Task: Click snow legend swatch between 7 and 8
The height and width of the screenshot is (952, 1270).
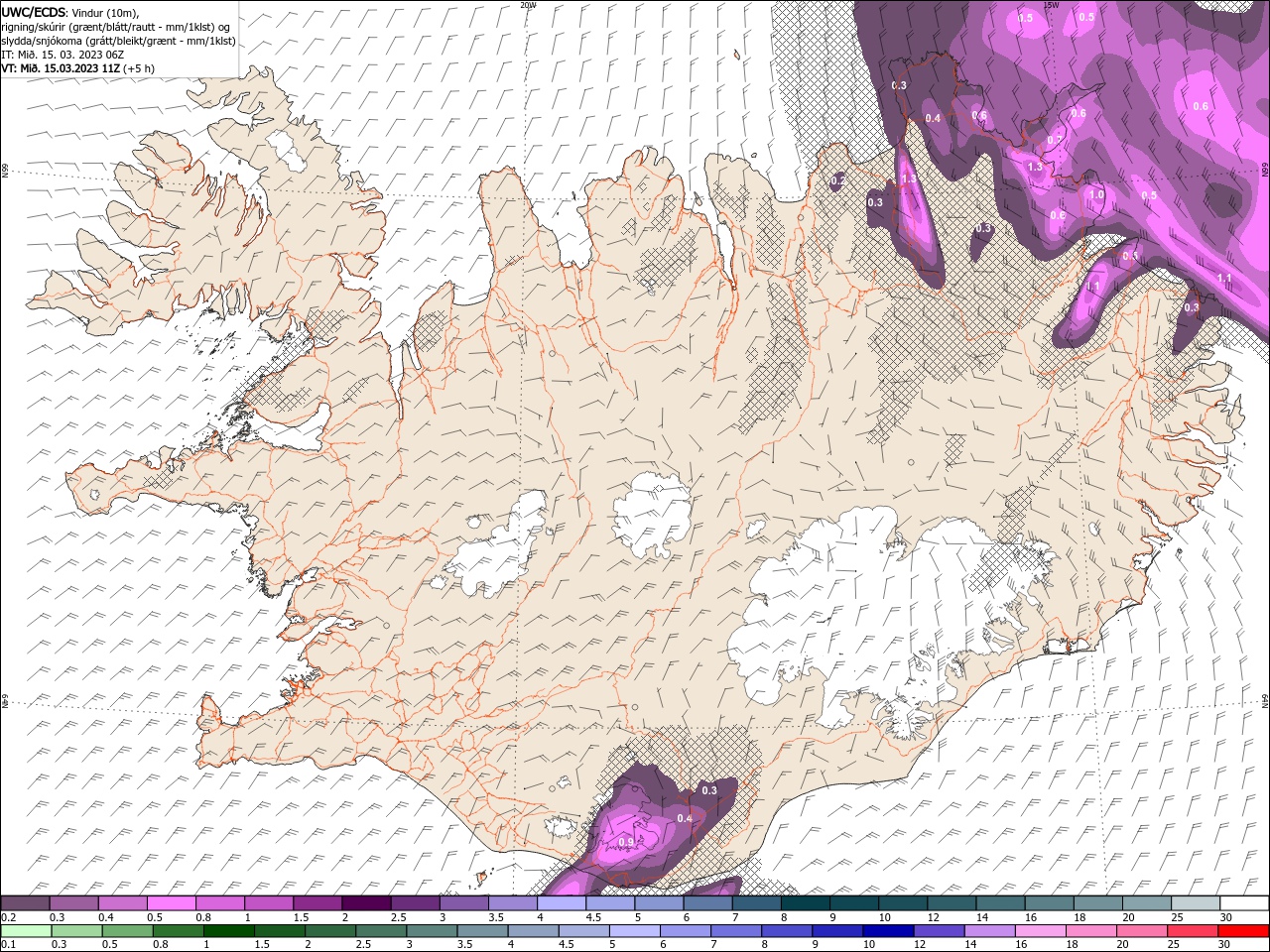Action: [757, 902]
